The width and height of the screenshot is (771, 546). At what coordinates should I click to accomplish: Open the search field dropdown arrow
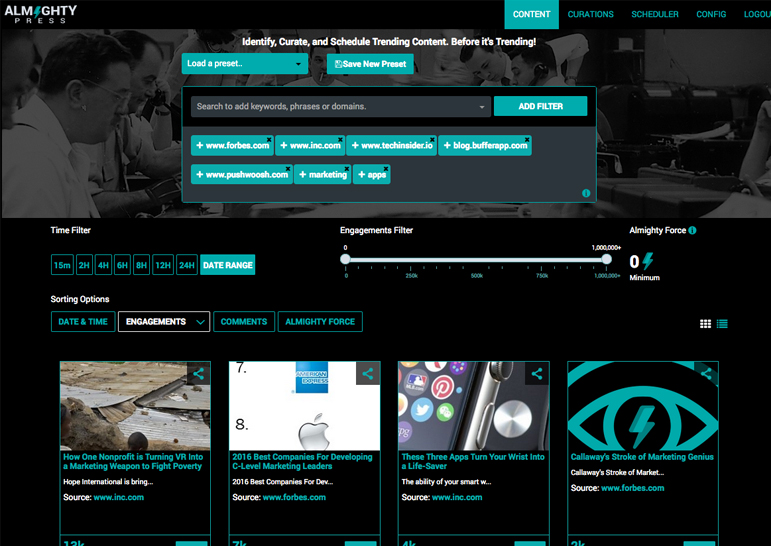point(482,107)
